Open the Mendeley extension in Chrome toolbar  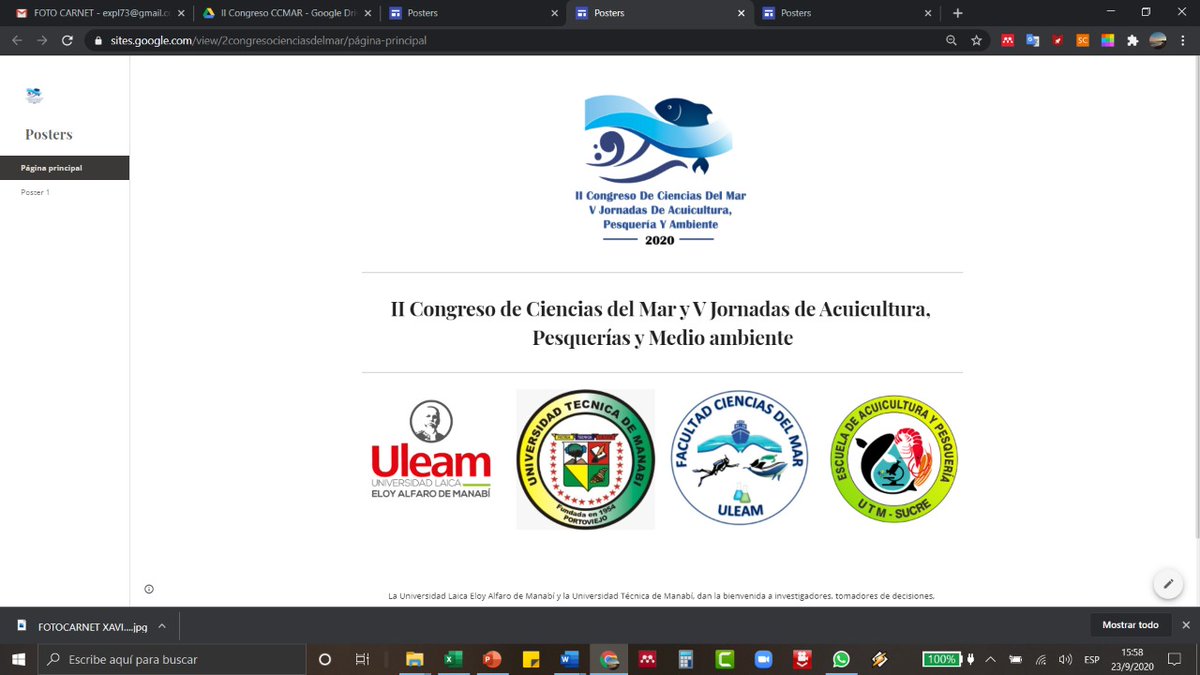[1008, 41]
